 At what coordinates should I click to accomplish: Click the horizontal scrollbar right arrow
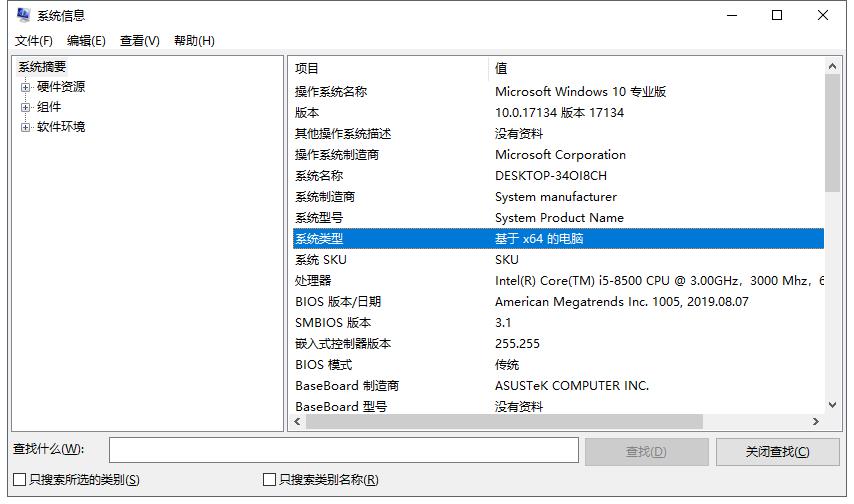(x=816, y=422)
